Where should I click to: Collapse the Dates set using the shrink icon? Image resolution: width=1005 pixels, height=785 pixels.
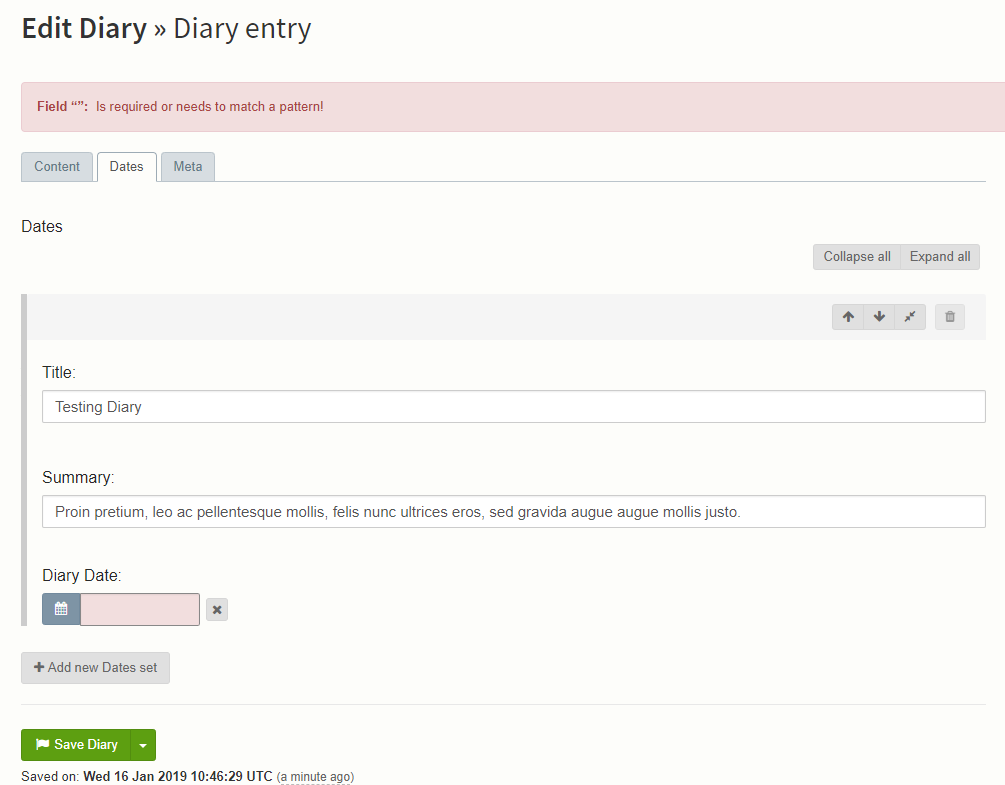click(910, 316)
